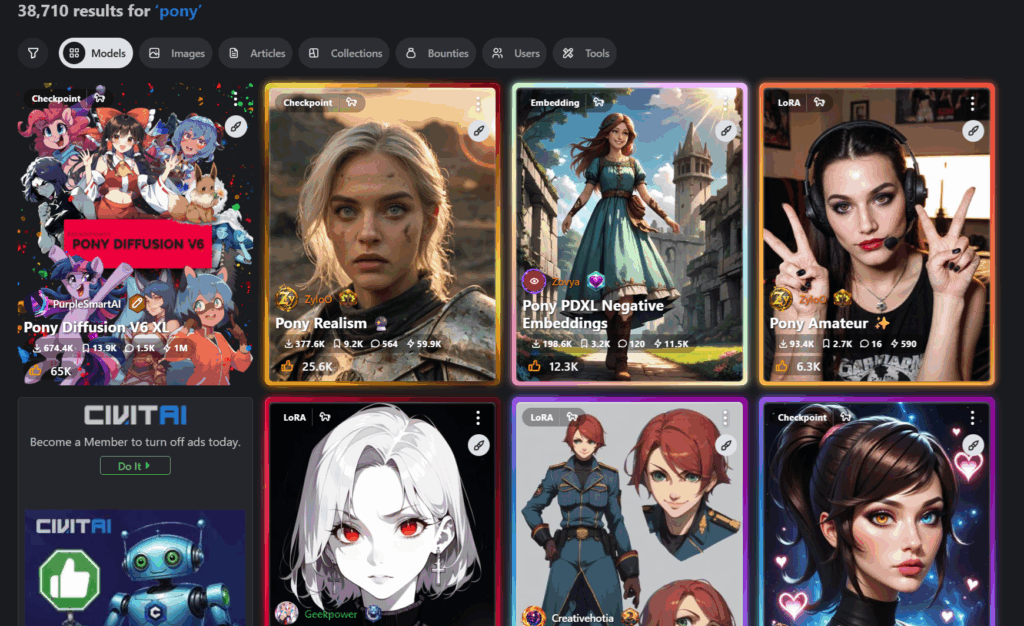This screenshot has width=1024, height=626.
Task: Click the '38,710 results' heading text
Action: click(x=109, y=11)
